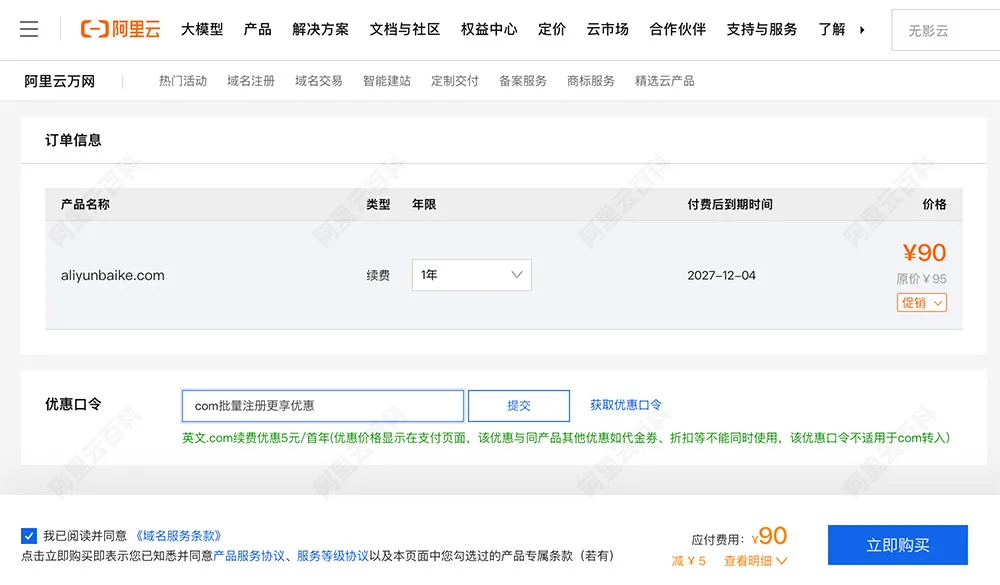The image size is (1000, 585).
Task: Open the hamburger navigation menu
Action: click(x=29, y=29)
